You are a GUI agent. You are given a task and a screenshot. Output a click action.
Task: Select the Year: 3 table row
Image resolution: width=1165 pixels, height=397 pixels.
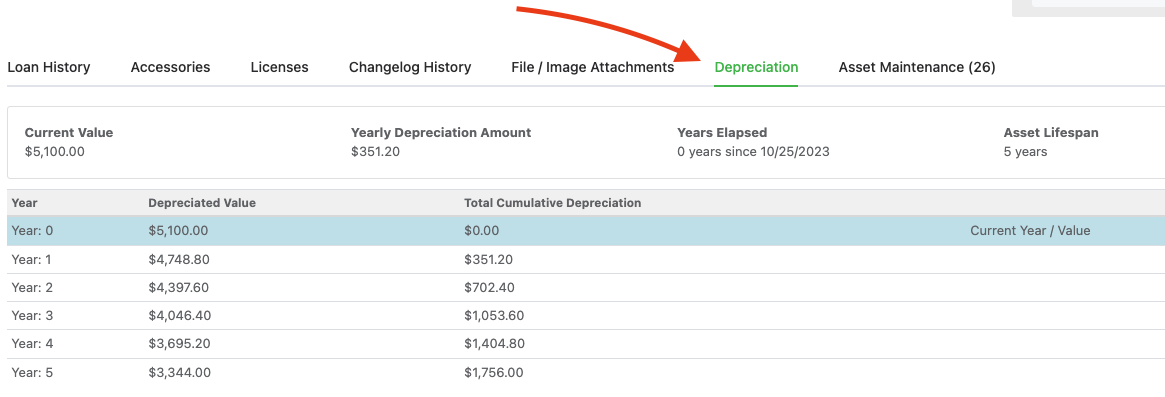(586, 316)
